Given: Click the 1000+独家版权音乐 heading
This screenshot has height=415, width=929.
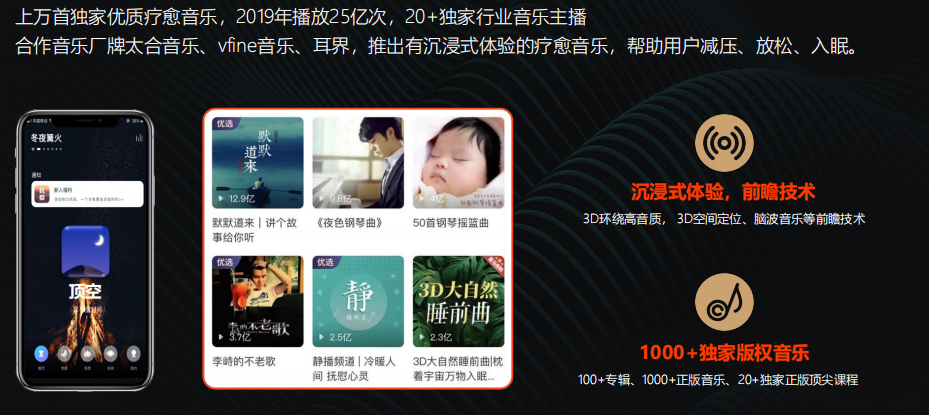Looking at the screenshot, I should (724, 353).
